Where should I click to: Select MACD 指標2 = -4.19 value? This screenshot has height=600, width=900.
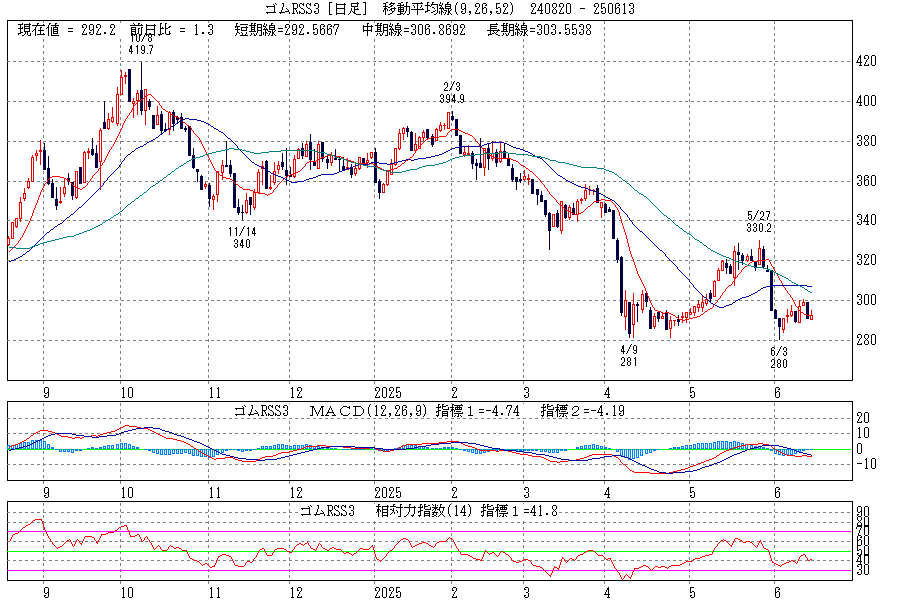click(x=583, y=411)
